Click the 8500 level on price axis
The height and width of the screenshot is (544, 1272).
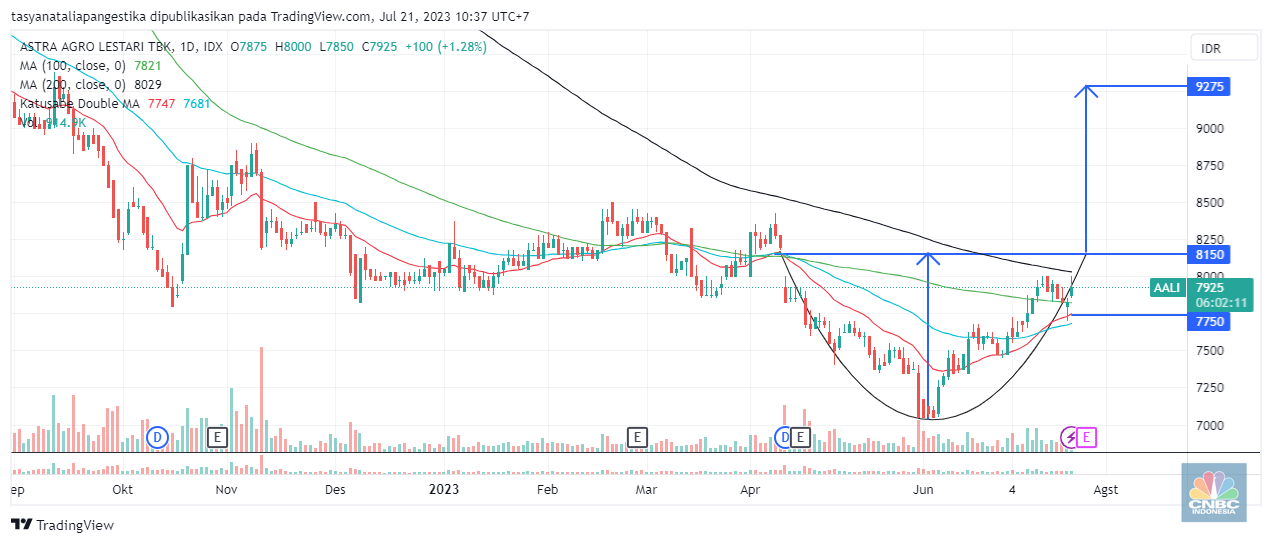(x=1210, y=202)
